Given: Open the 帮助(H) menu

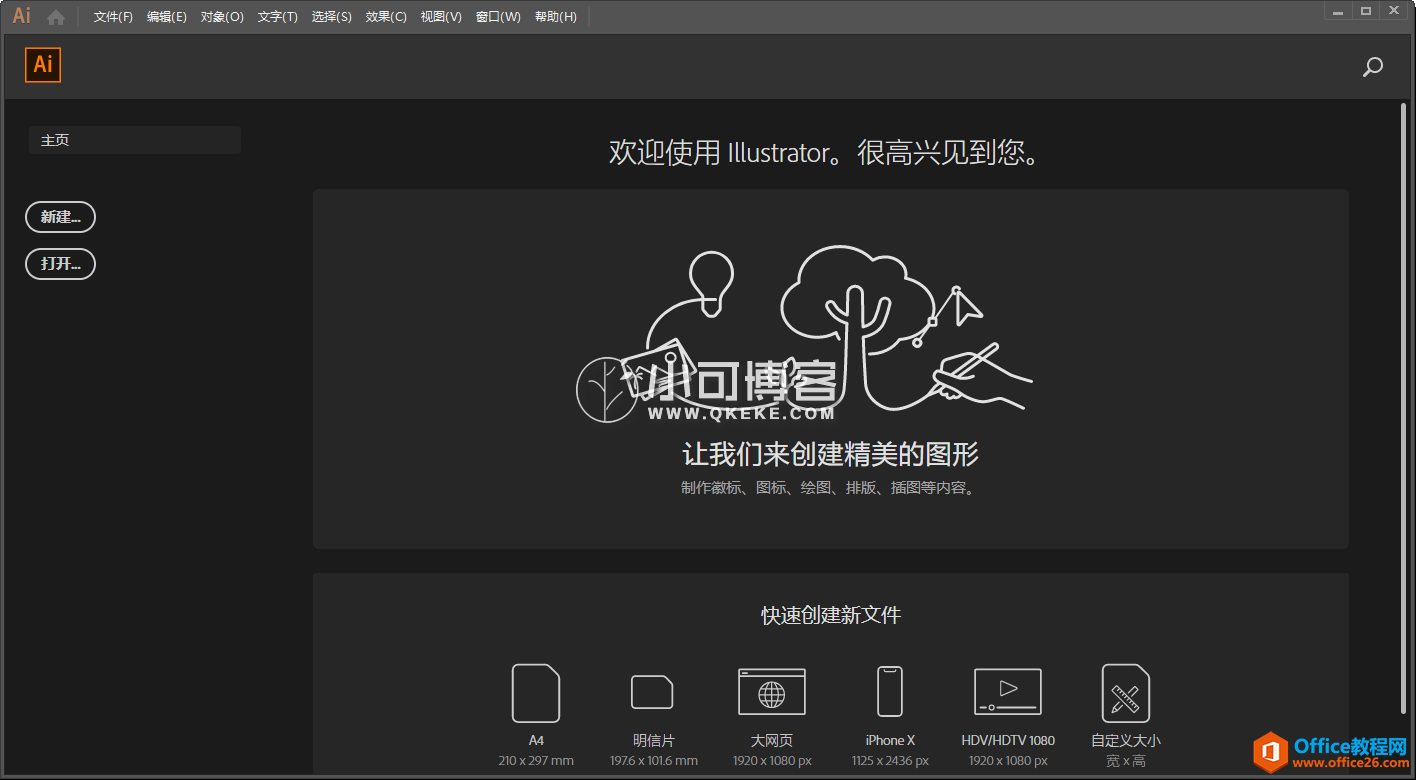Looking at the screenshot, I should click(555, 17).
